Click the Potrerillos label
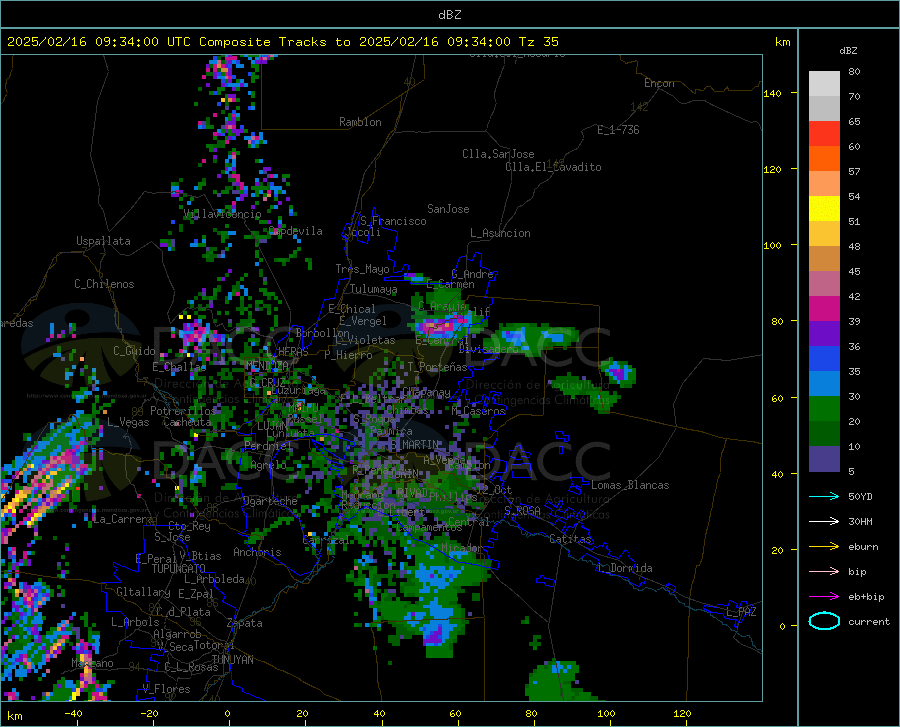Viewport: 900px width, 727px height. (183, 411)
